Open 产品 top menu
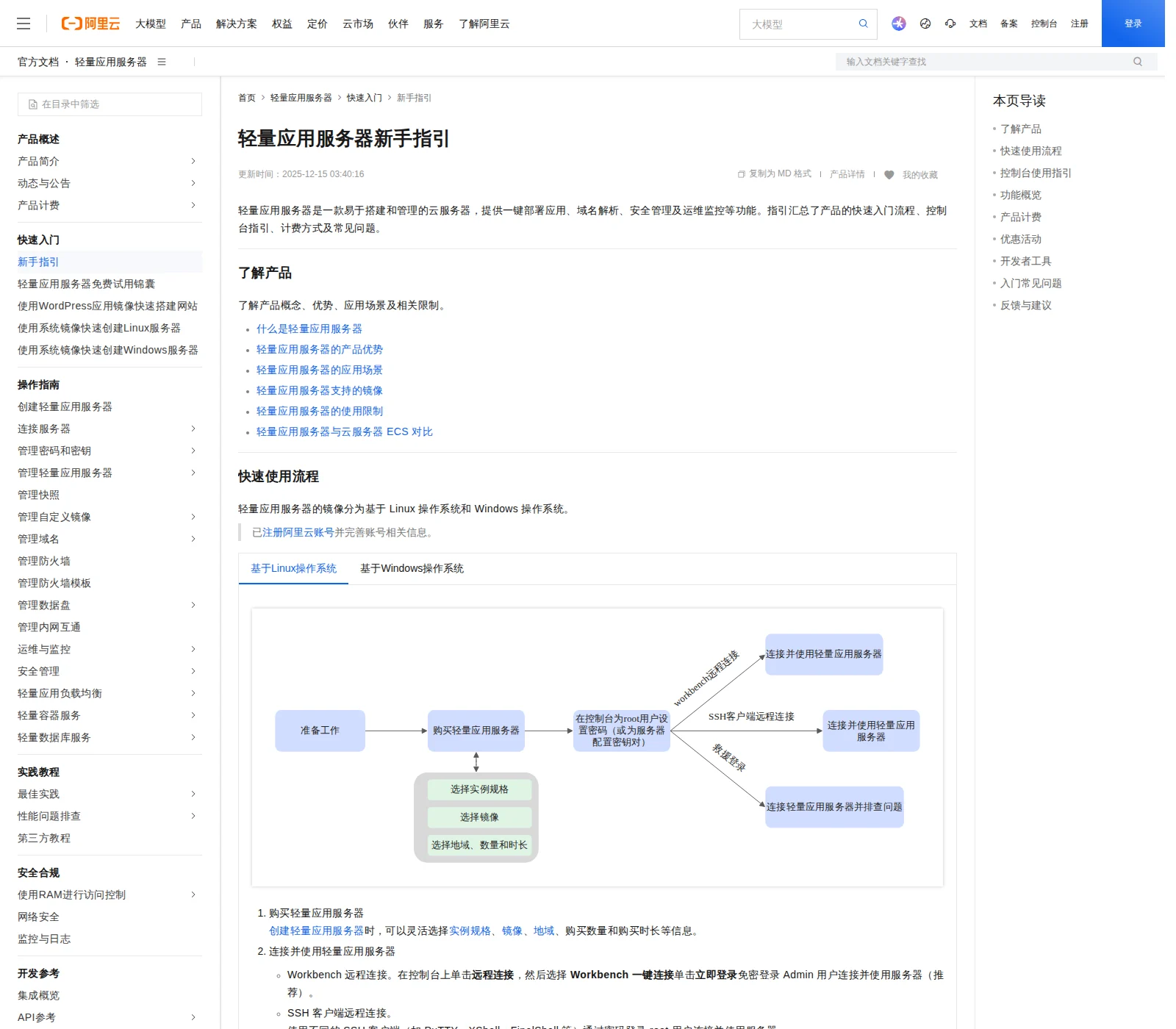Screen dimensions: 1176x1029 tap(191, 24)
